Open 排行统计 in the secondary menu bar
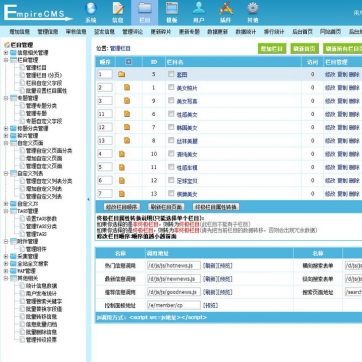362x362 pixels. 274,32
